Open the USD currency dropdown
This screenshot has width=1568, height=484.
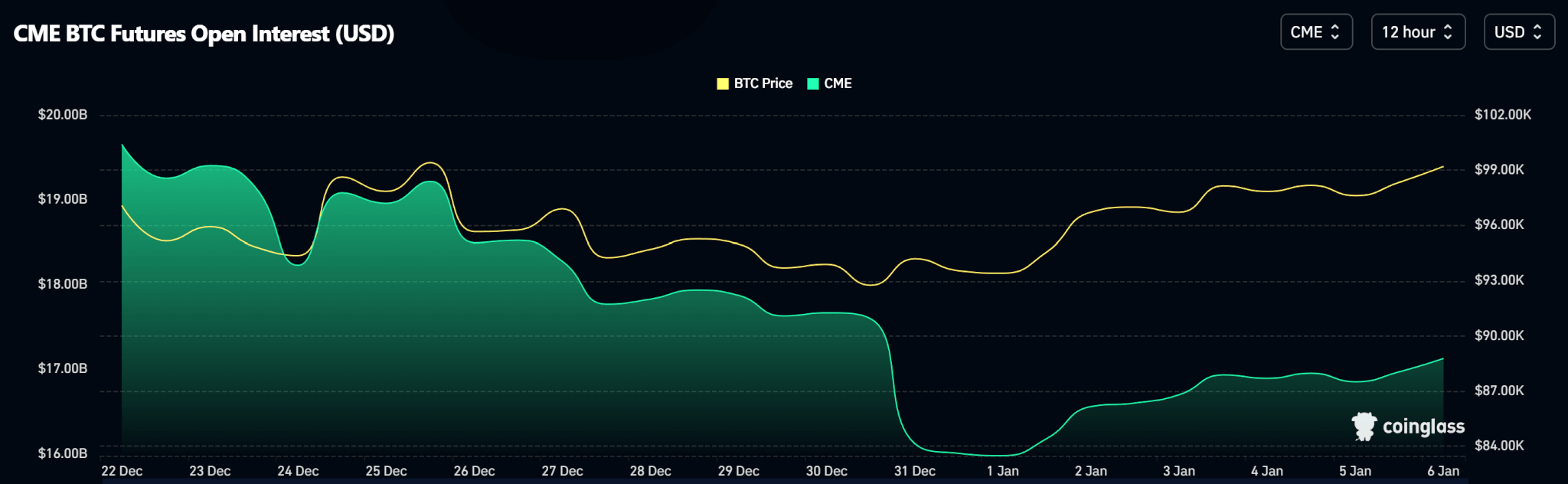tap(1518, 32)
